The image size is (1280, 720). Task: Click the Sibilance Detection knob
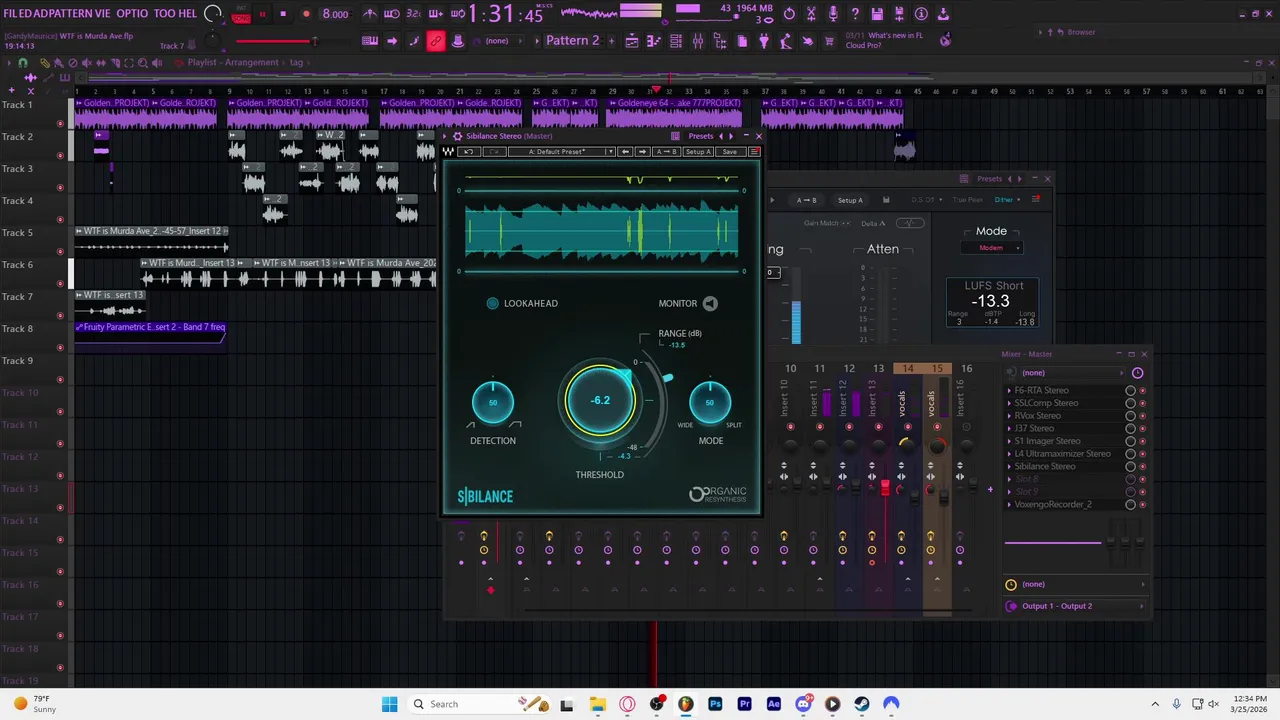[493, 402]
